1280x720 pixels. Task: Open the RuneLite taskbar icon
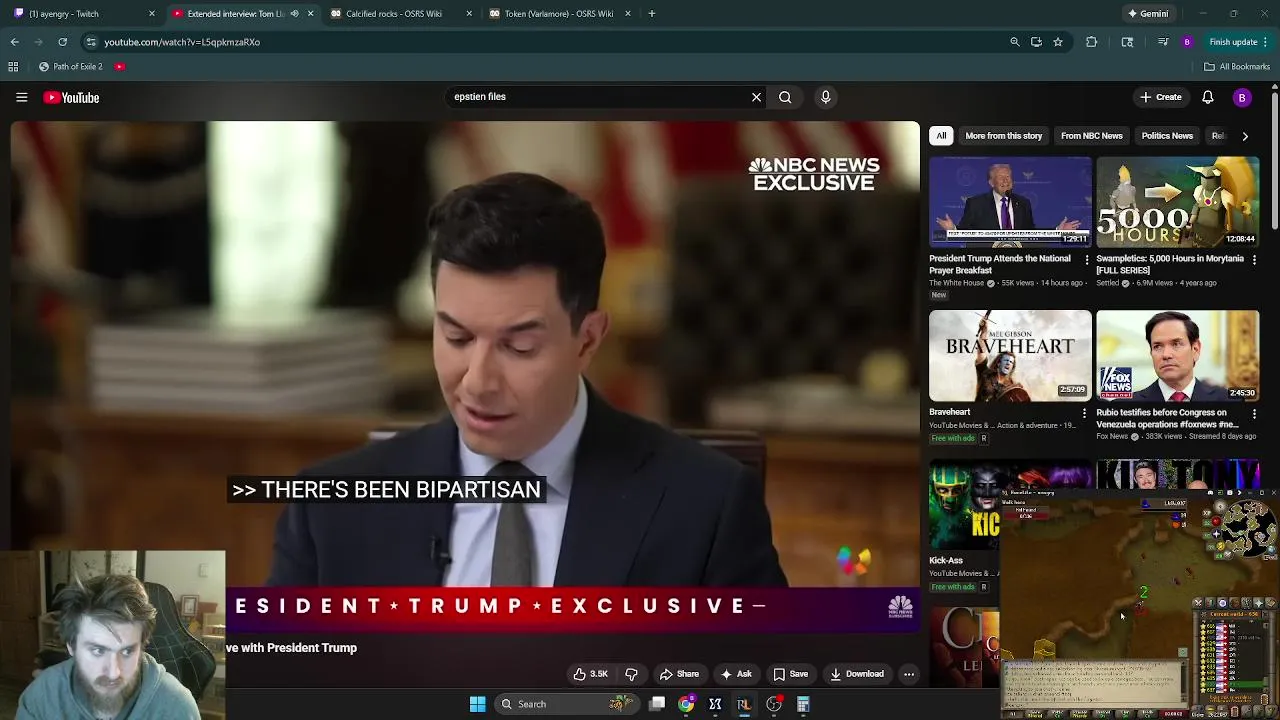(x=744, y=704)
